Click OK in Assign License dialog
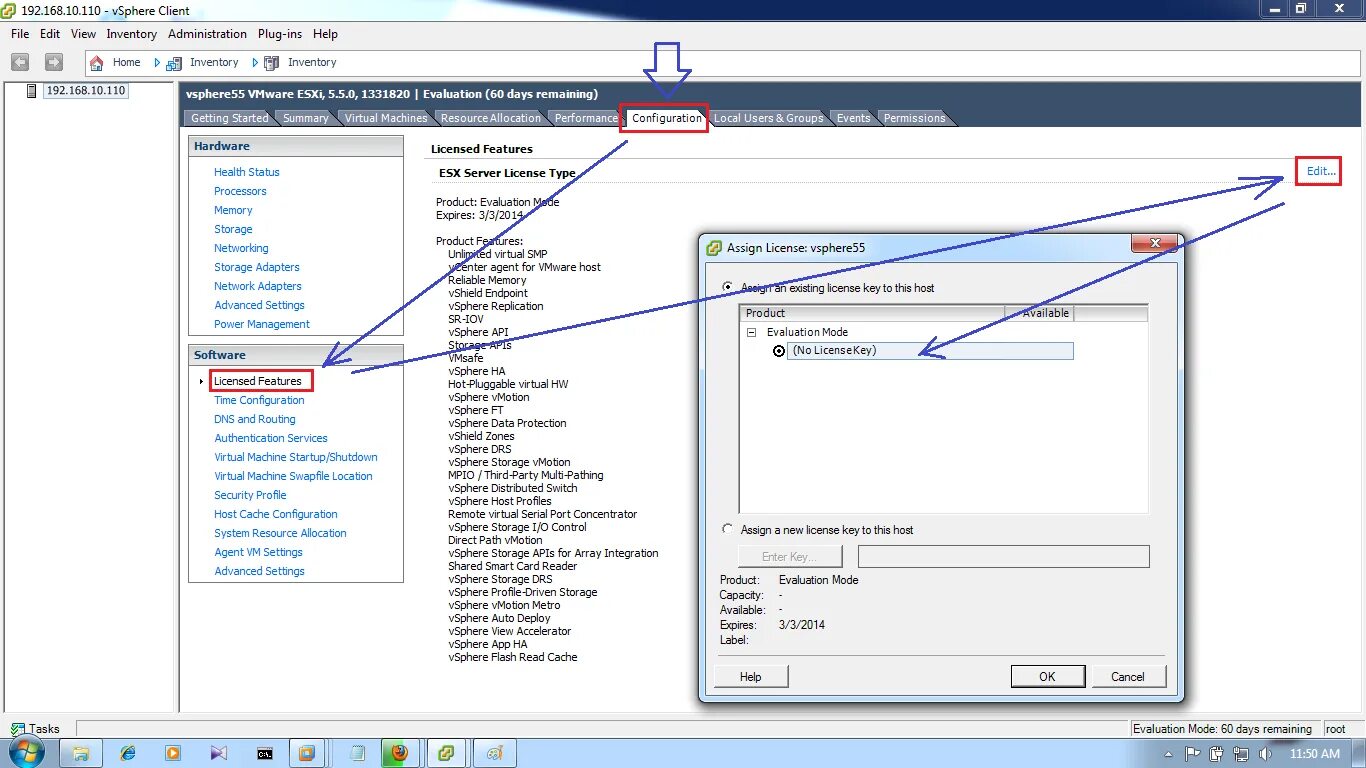Screen dimensions: 1366x768 1047,677
